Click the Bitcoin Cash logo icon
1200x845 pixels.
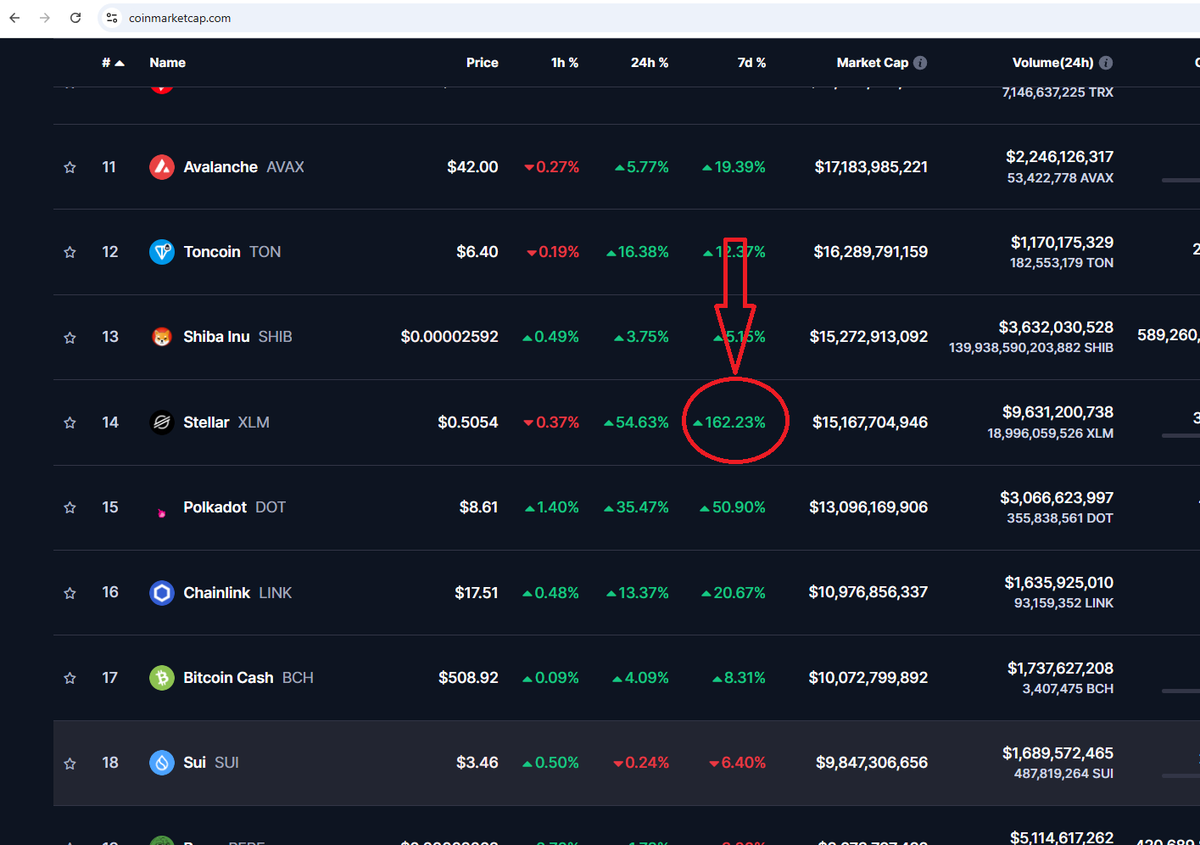tap(162, 678)
